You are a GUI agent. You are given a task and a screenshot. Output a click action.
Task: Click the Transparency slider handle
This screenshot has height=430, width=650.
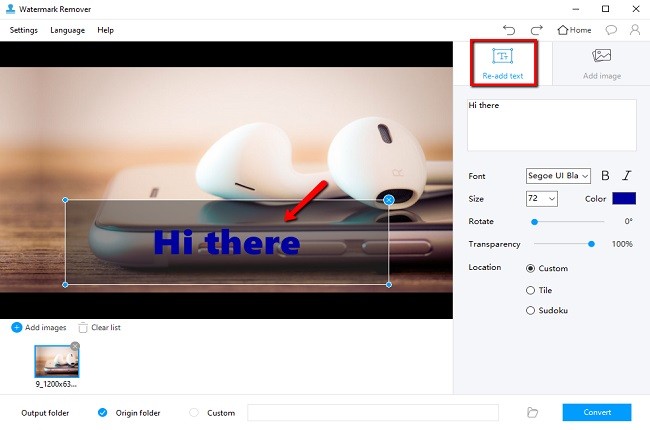point(592,244)
